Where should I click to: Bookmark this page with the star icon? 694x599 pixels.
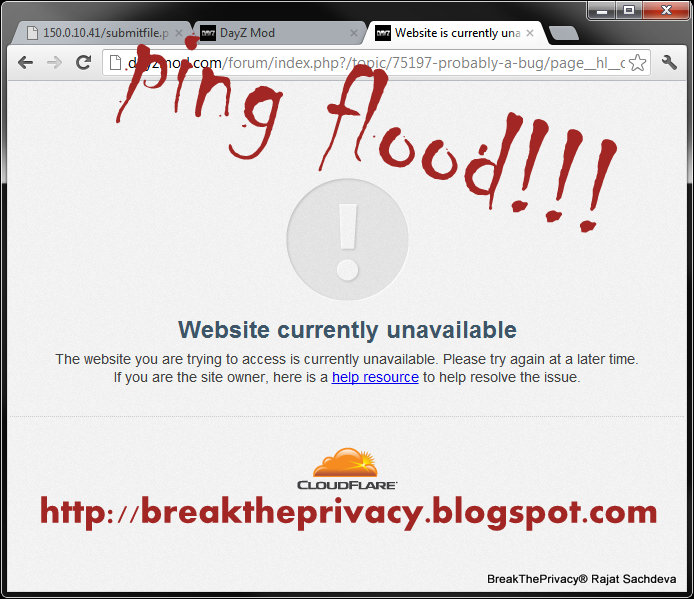[x=637, y=63]
